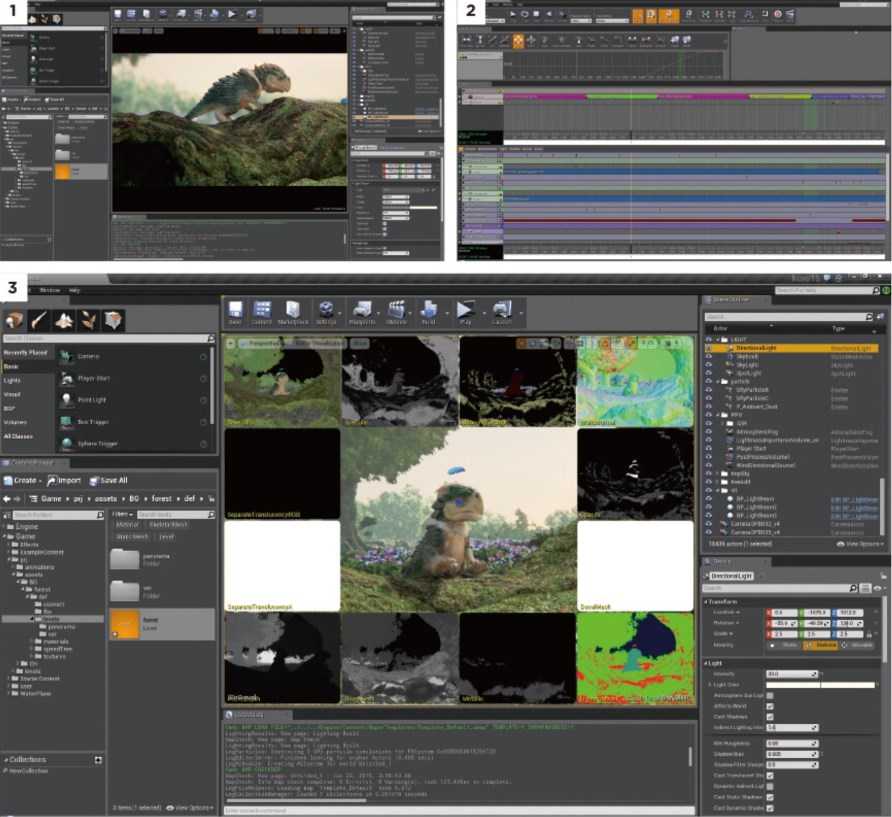Viewport: 892px width, 817px height.
Task: Open the Help menu
Action: (x=75, y=290)
